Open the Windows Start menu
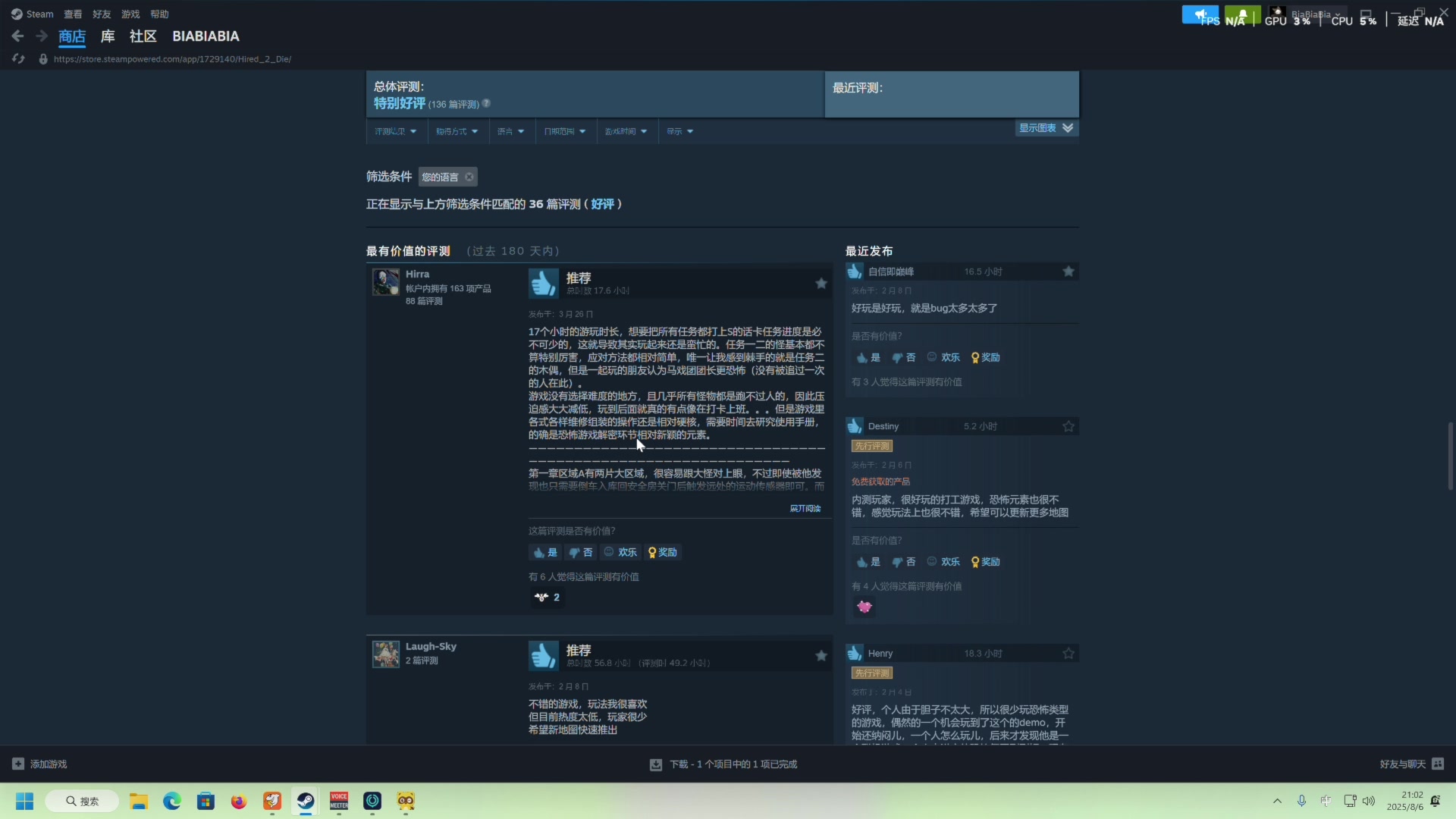The width and height of the screenshot is (1456, 819). pyautogui.click(x=24, y=801)
